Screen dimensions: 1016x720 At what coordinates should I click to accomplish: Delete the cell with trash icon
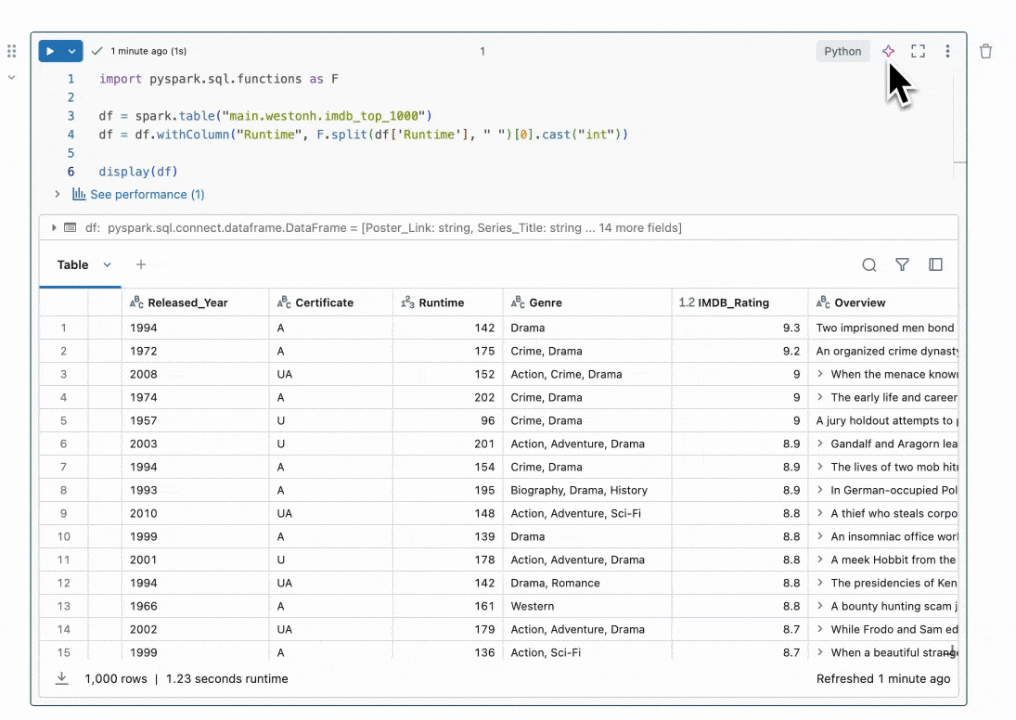986,51
